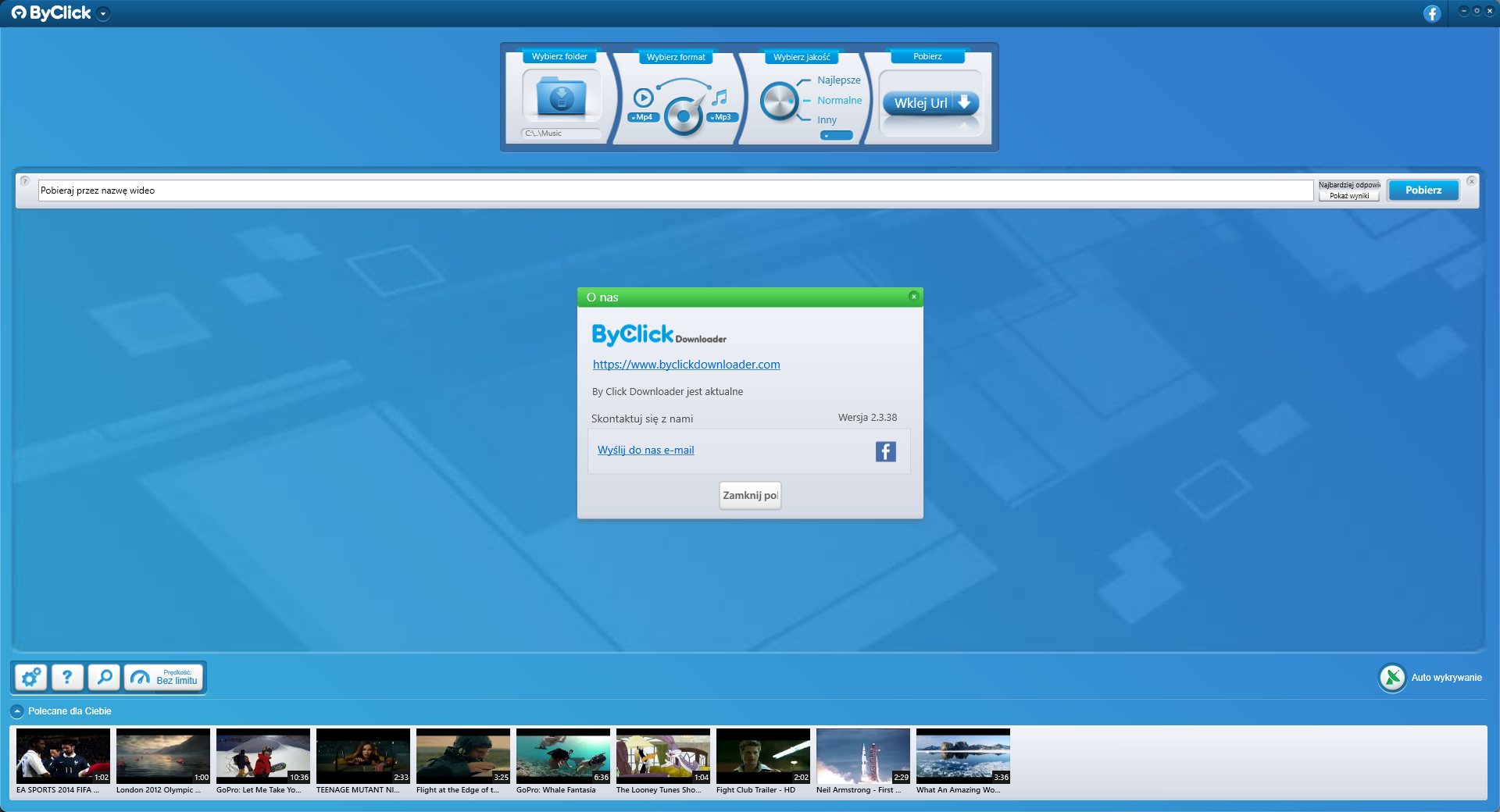Viewport: 1500px width, 812px height.
Task: Open the speed limit Bez limitu button
Action: coord(163,677)
